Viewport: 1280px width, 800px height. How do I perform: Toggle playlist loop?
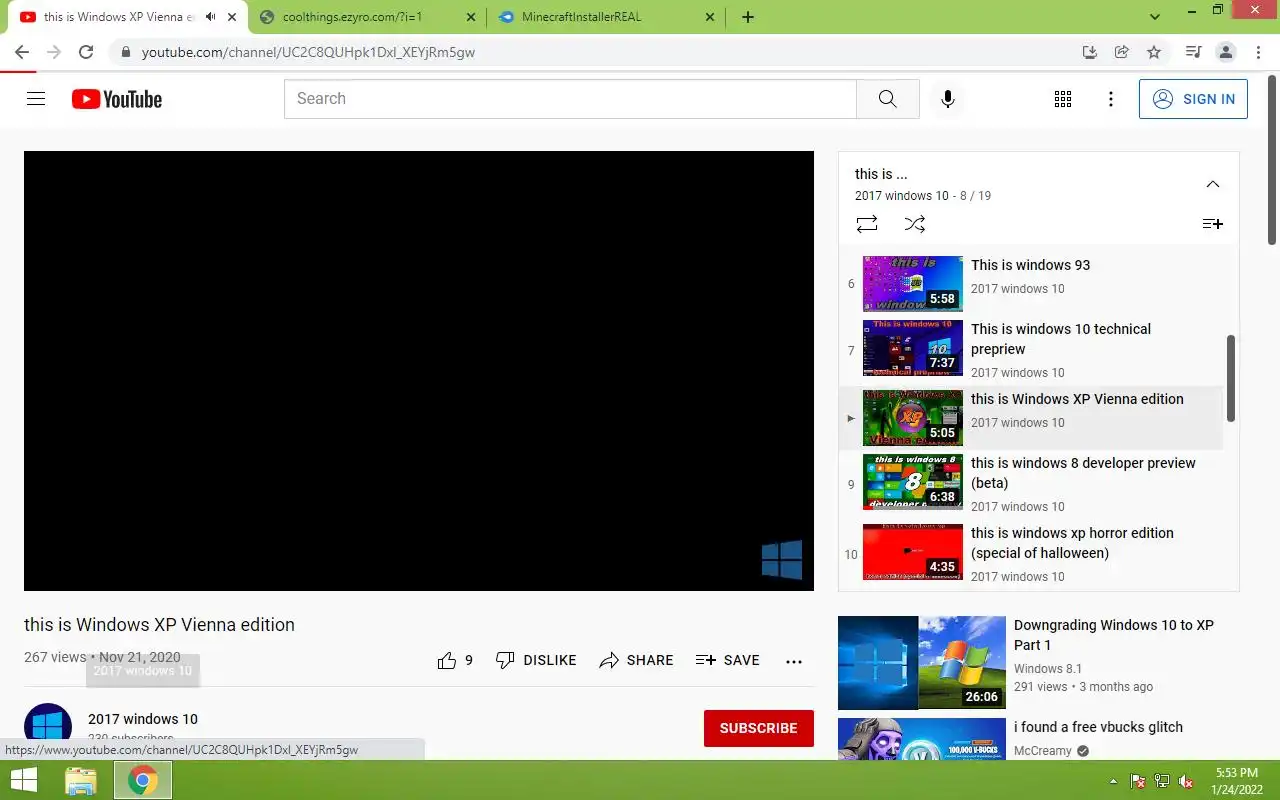coord(867,224)
